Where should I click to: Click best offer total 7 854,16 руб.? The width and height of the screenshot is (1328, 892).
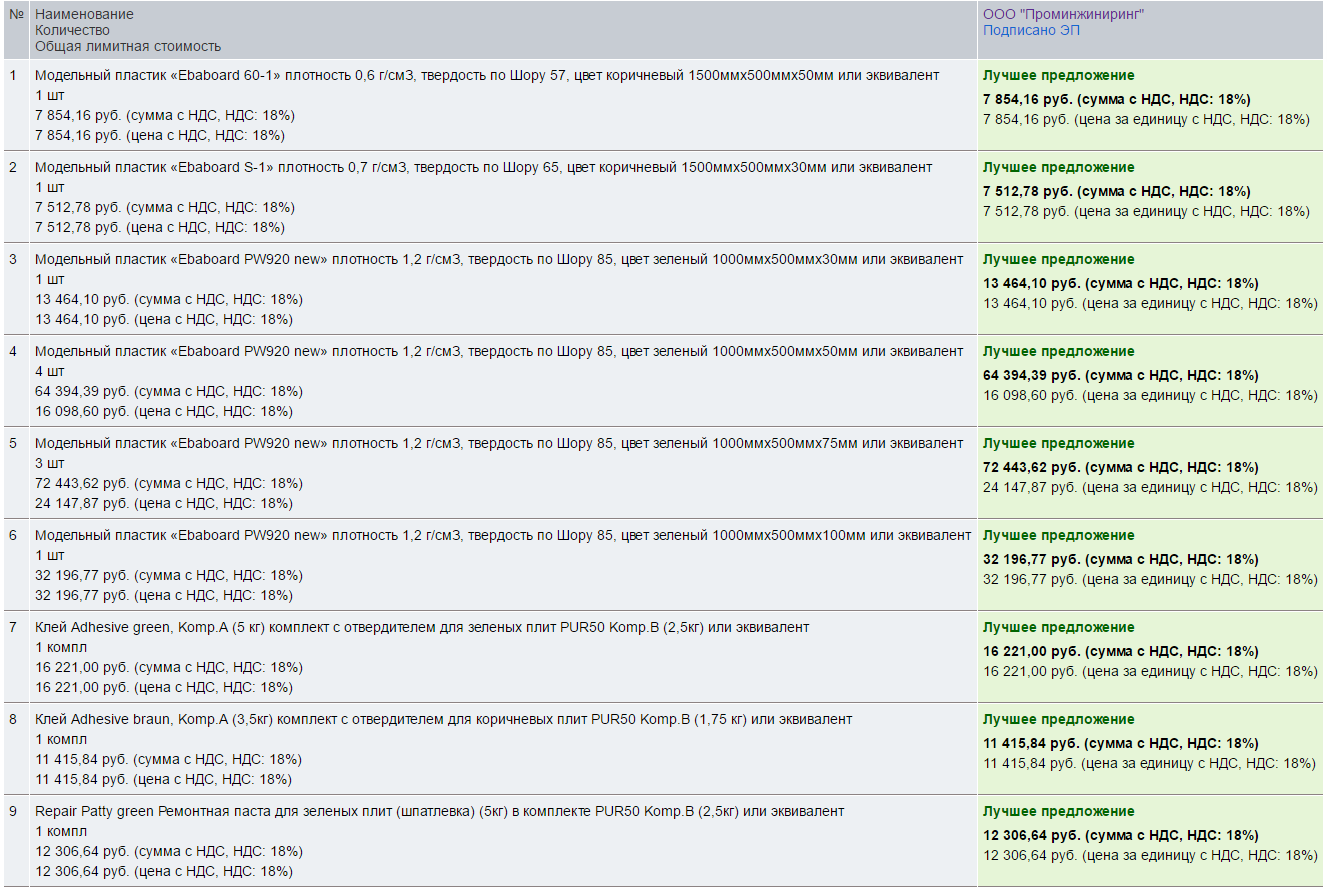pos(1116,99)
